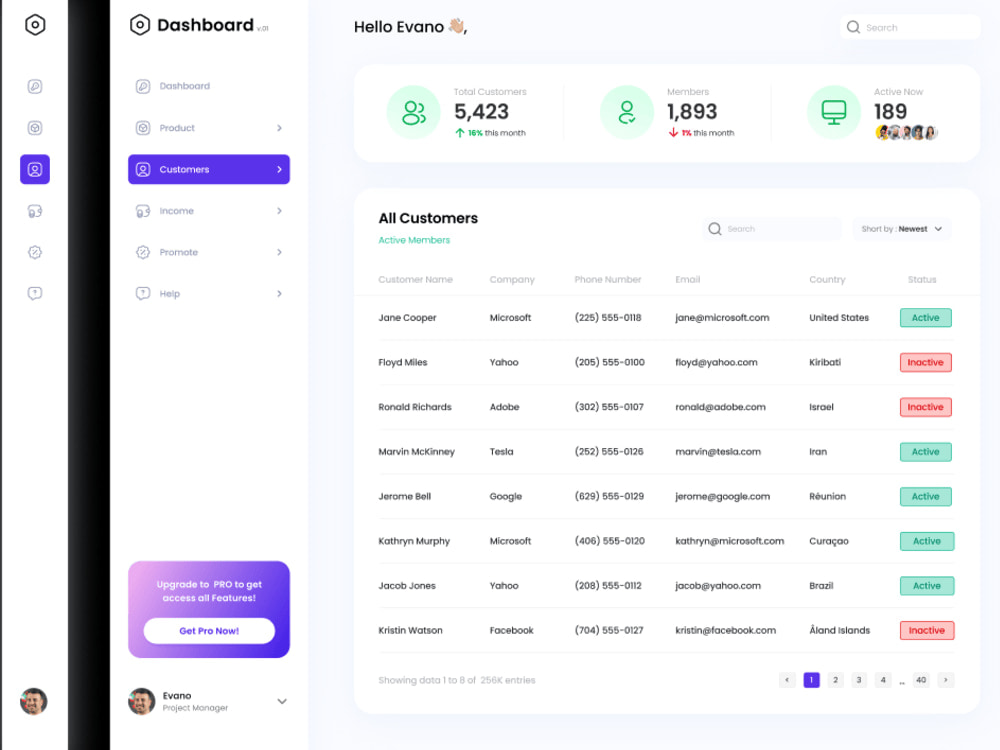Click Marvin McKinney's Active status badge

pyautogui.click(x=925, y=452)
